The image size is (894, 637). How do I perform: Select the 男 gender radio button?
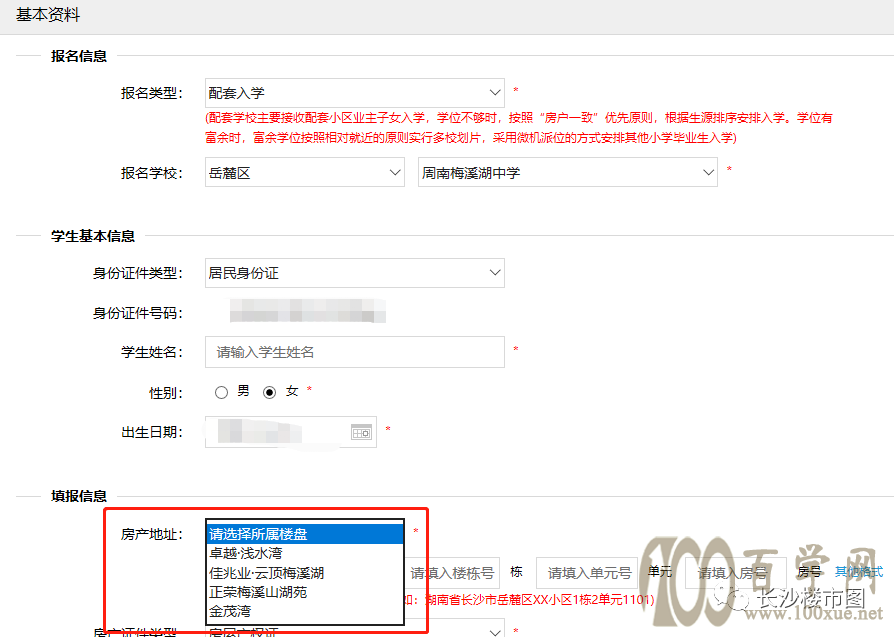(221, 392)
